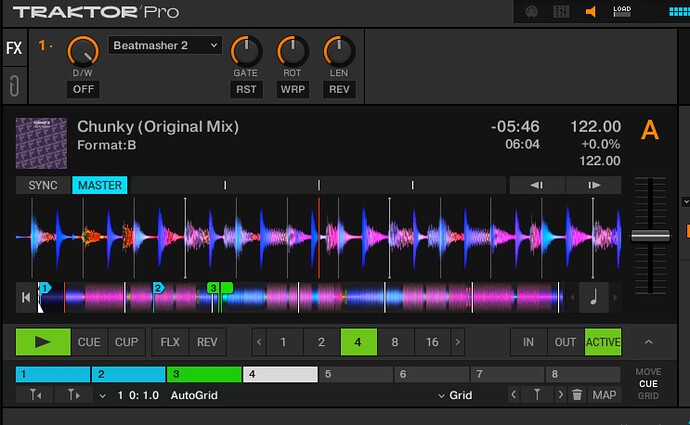This screenshot has width=690, height=425.
Task: Click the MIDI connector indicator icon
Action: coord(532,12)
